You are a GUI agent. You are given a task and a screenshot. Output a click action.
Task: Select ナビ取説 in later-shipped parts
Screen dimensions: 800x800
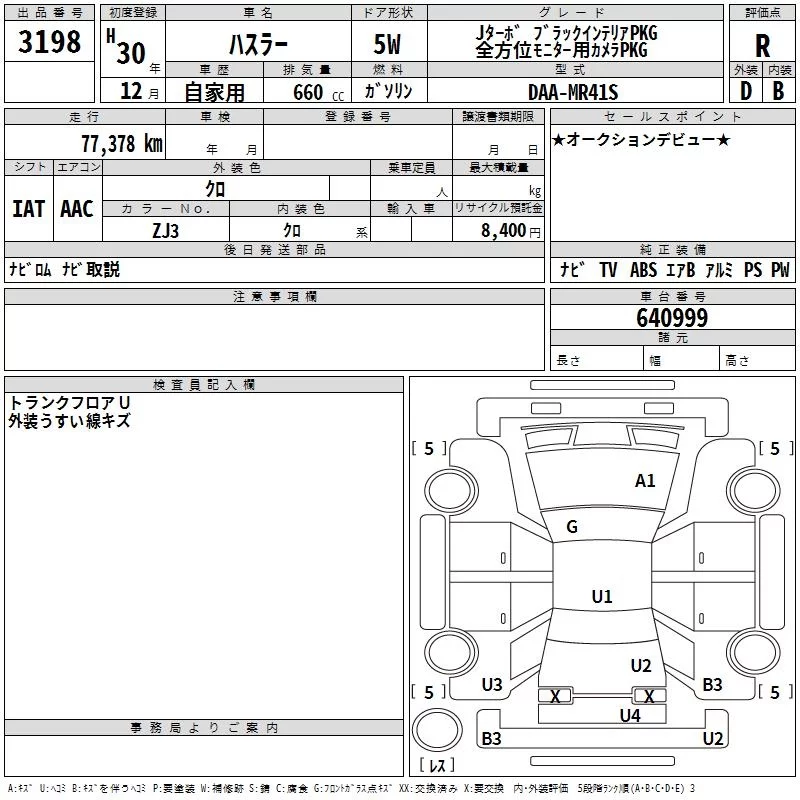(x=91, y=269)
